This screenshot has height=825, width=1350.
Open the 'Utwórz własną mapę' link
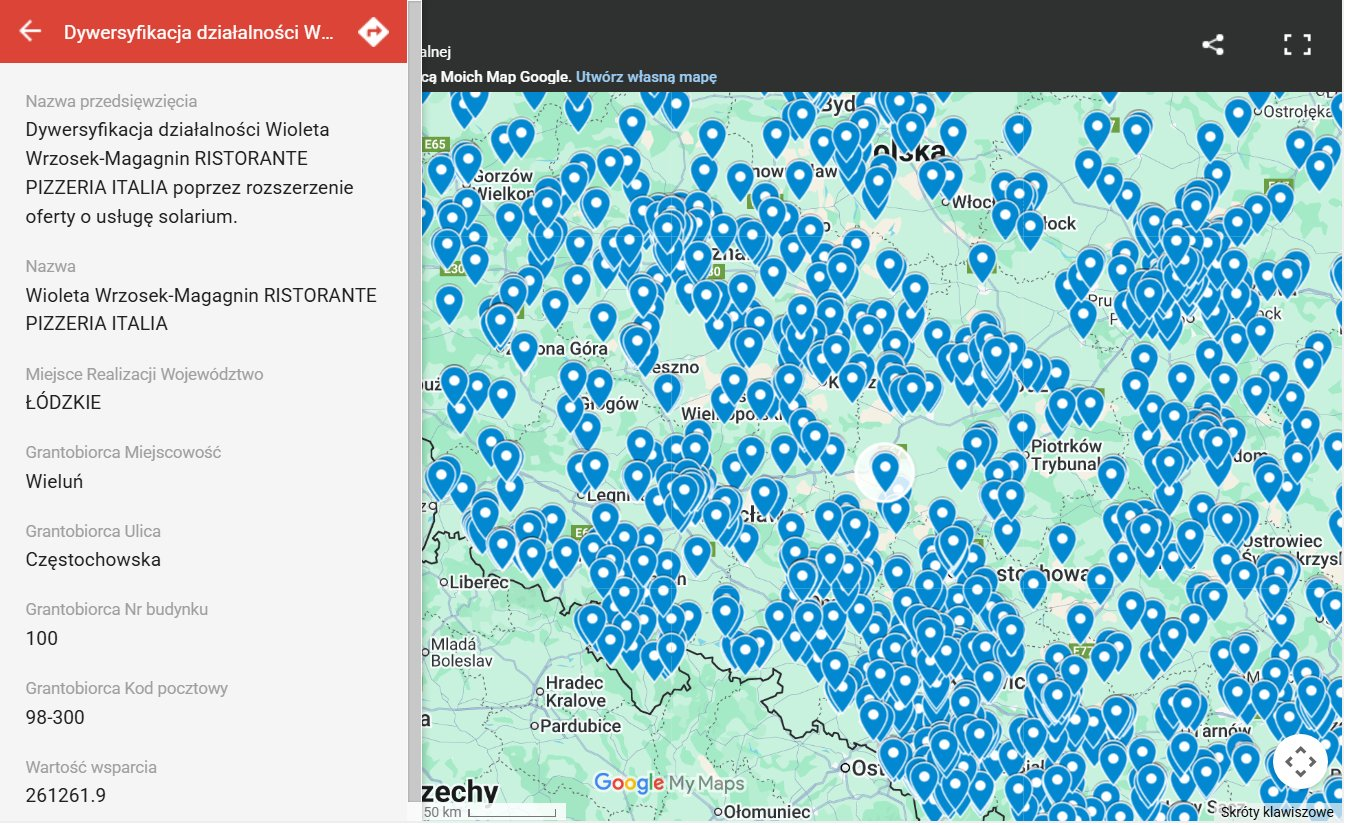click(x=646, y=77)
